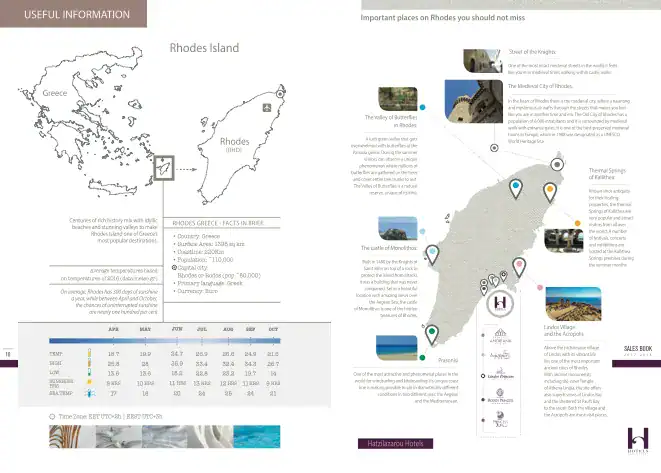Open the Thermal Springs of Kallithea photo

point(564,240)
